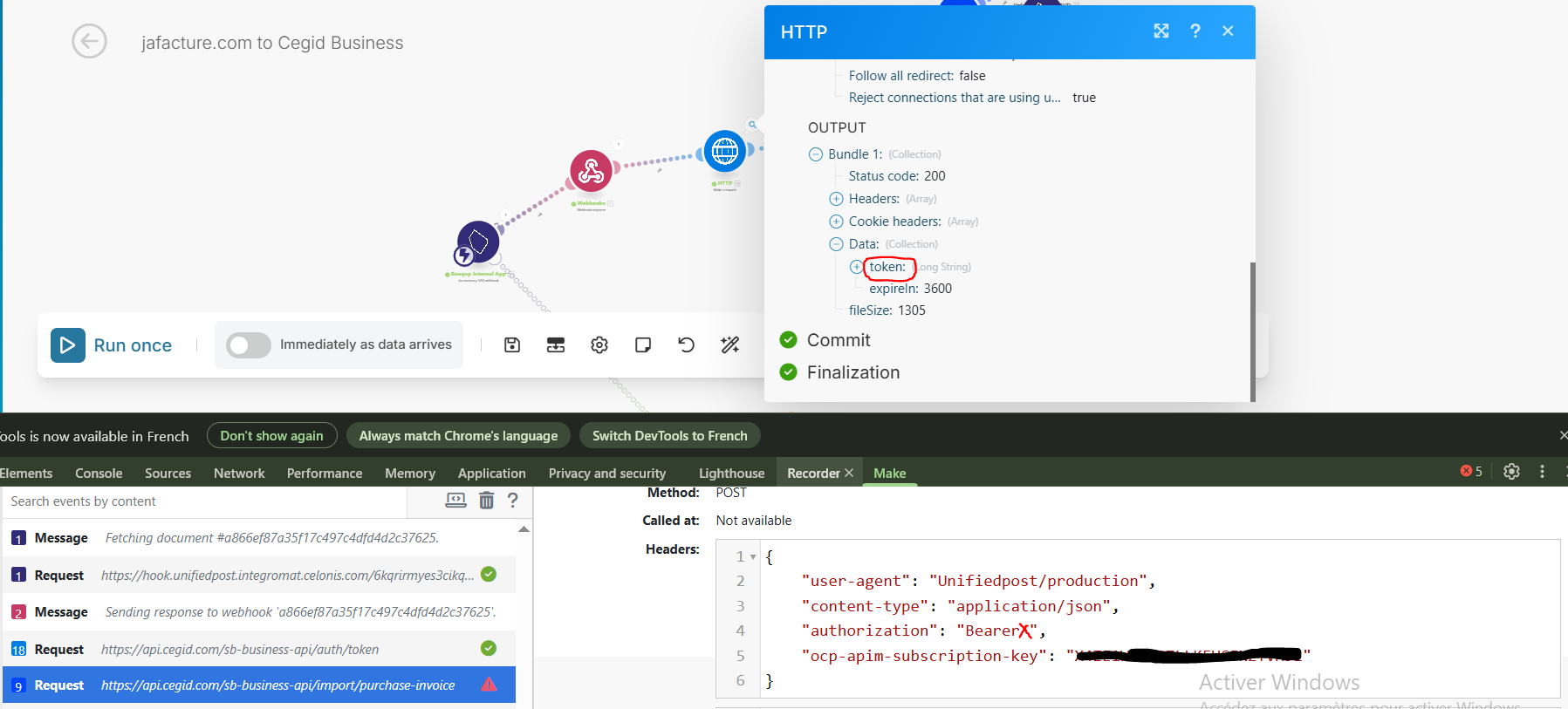Select the auth/token request event
This screenshot has height=709, width=1568.
coord(259,649)
